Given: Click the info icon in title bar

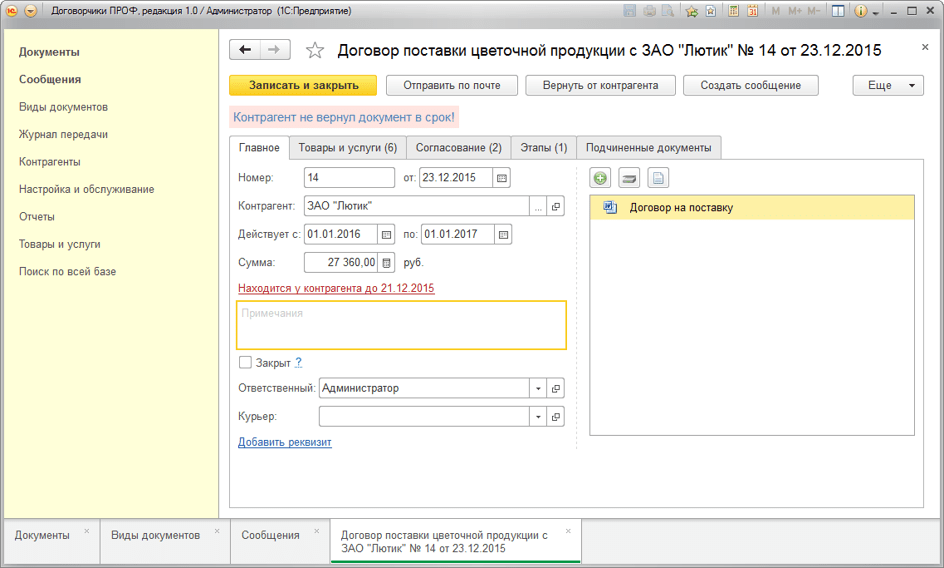Looking at the screenshot, I should (861, 11).
